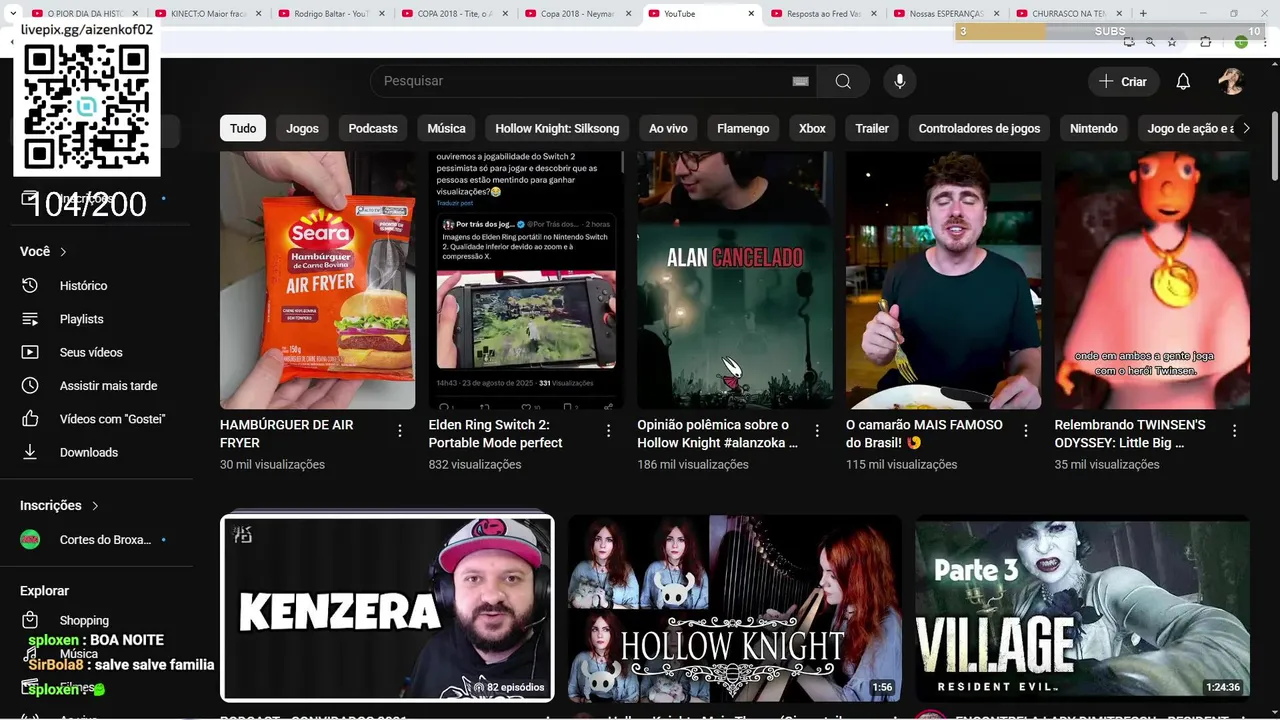Screen dimensions: 1280x720
Task: Select the Xbox chip
Action: 812,128
